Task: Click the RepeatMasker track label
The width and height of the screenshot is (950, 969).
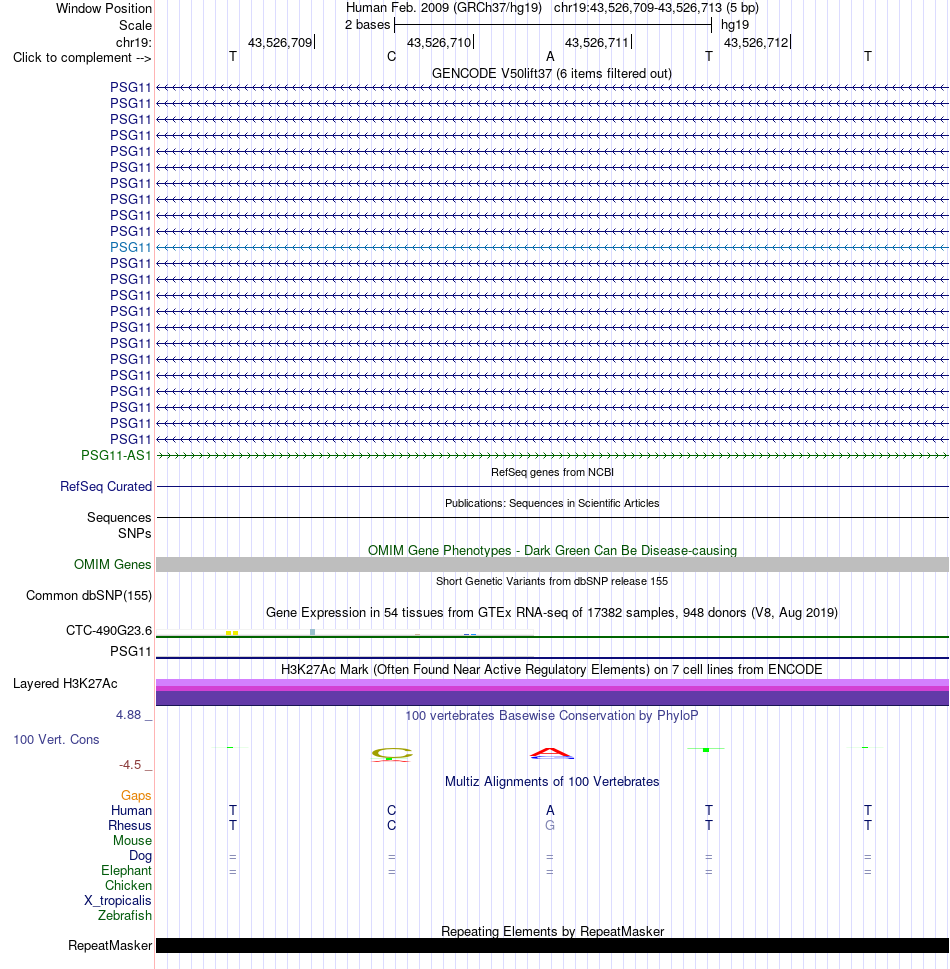Action: click(x=110, y=946)
